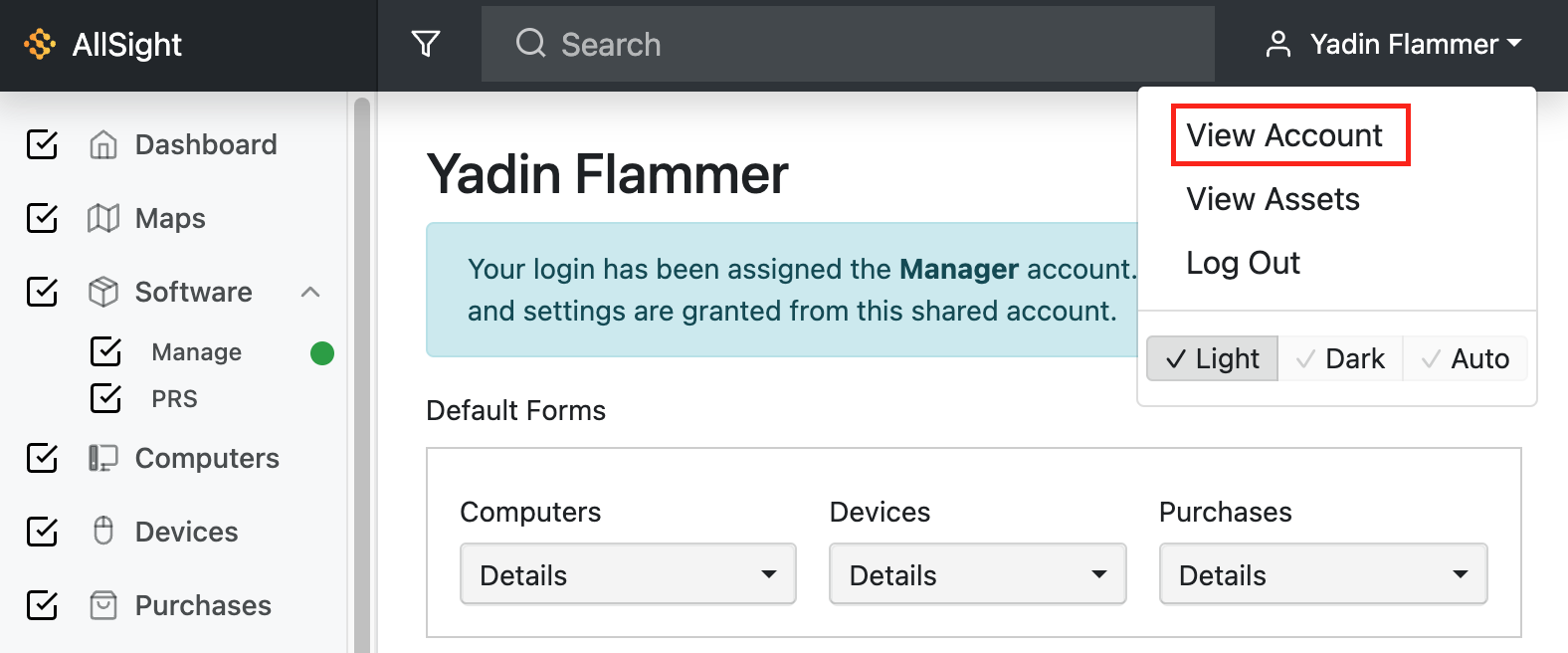Open the Purchases default form dropdown
Screen dimensions: 1568x653
1323,574
